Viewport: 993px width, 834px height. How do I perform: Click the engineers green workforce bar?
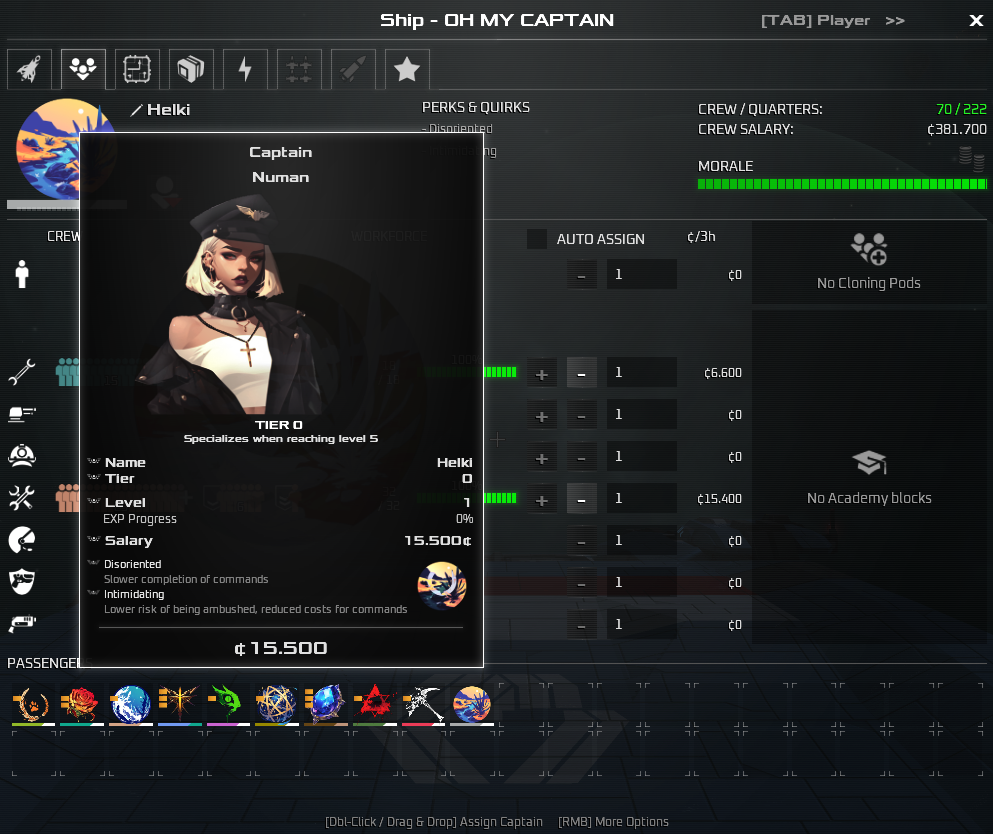click(x=500, y=372)
